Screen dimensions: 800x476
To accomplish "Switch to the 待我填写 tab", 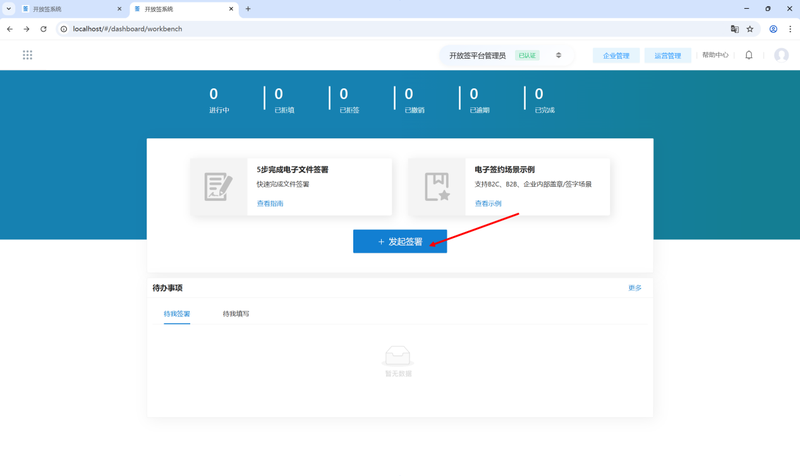I will click(236, 314).
